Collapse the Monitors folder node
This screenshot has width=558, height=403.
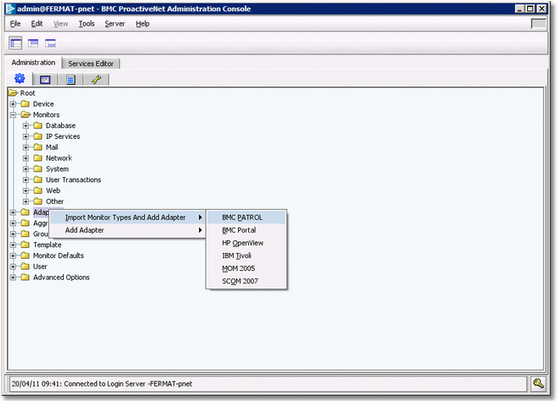click(x=13, y=115)
